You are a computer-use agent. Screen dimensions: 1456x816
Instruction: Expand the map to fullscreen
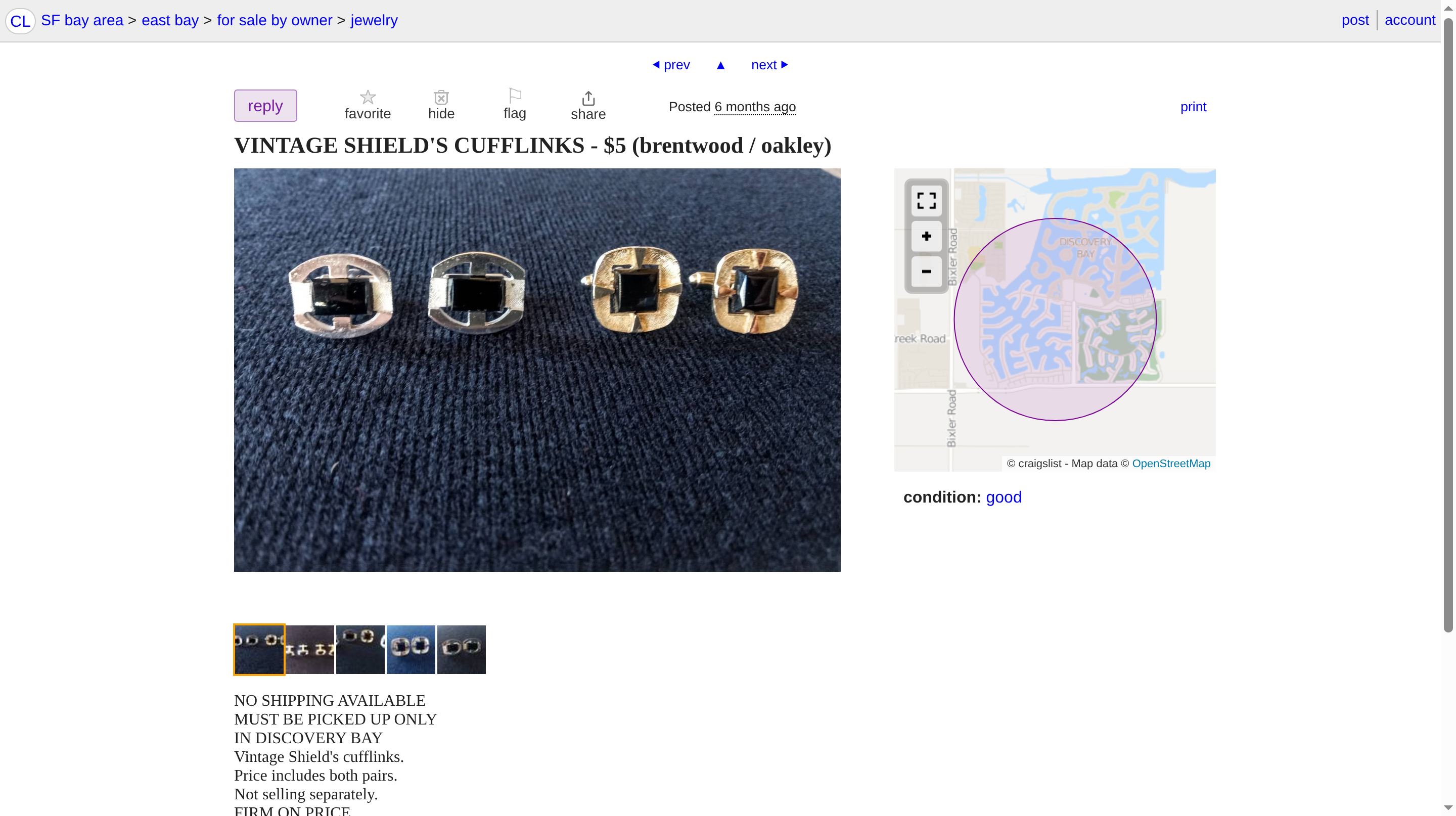coord(926,201)
